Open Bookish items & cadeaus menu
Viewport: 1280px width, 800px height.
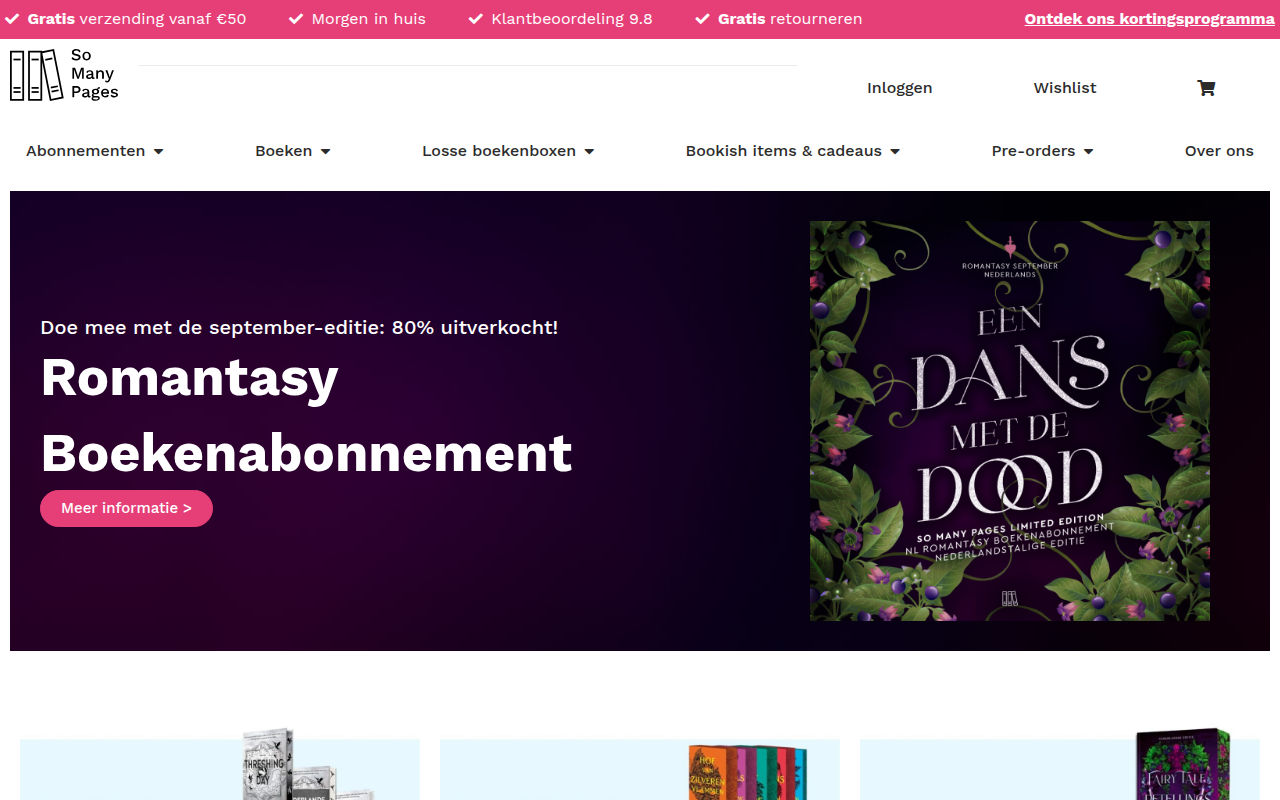coord(784,151)
